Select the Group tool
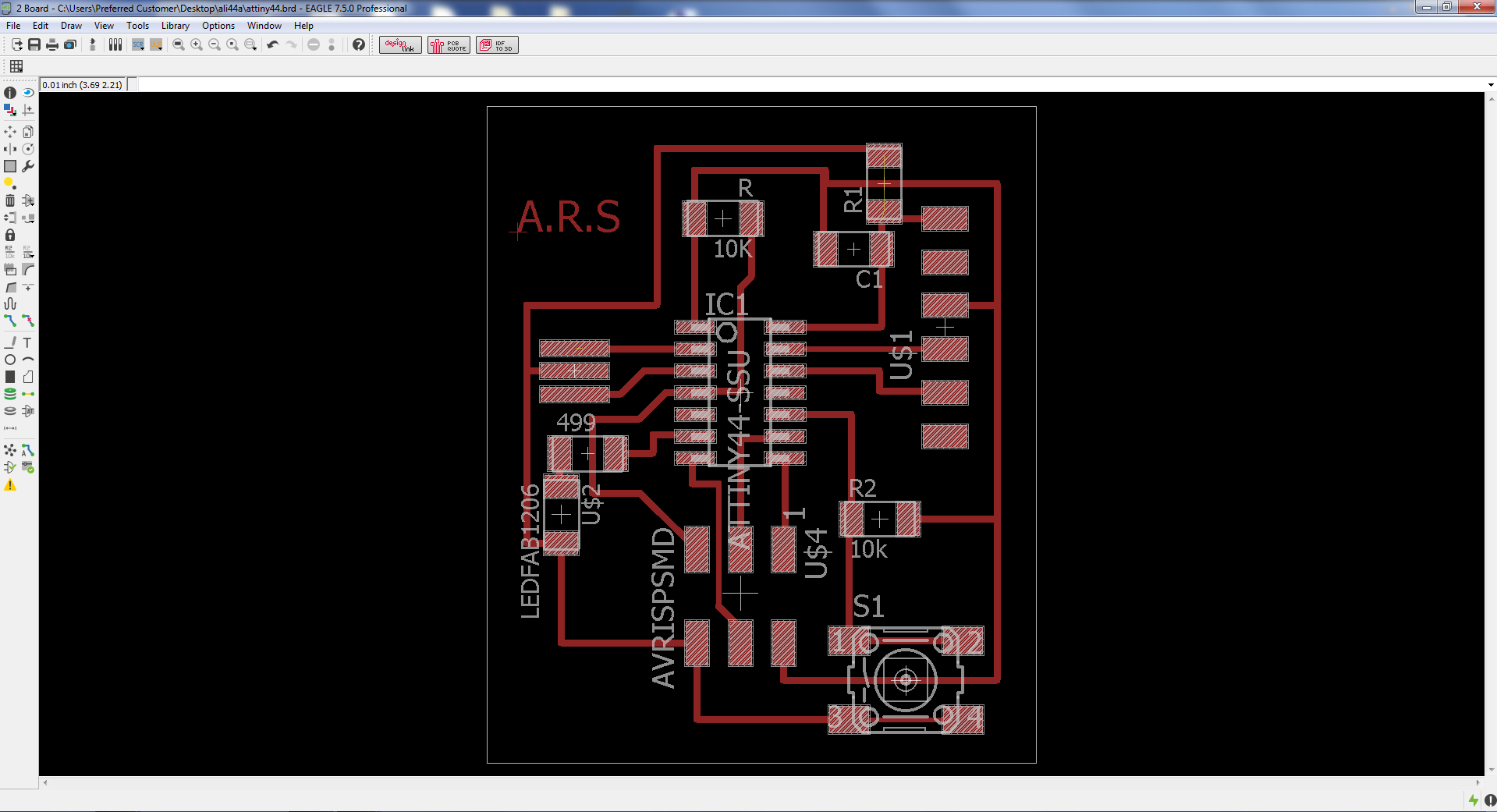Viewport: 1497px width, 812px height. 10,166
